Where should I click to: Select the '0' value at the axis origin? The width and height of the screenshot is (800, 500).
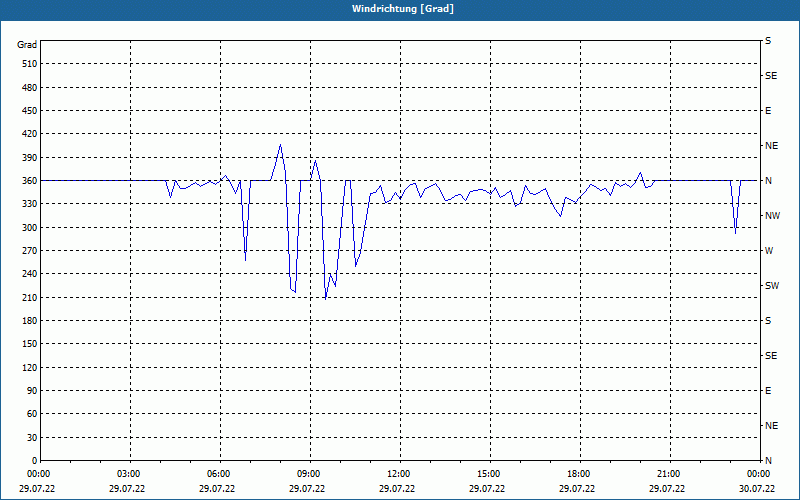[35, 461]
